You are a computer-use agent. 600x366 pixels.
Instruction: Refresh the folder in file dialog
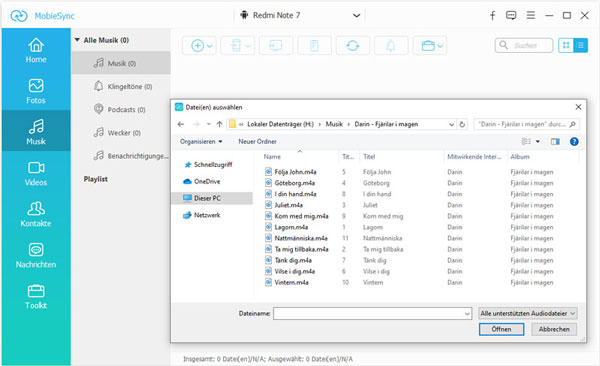(462, 124)
